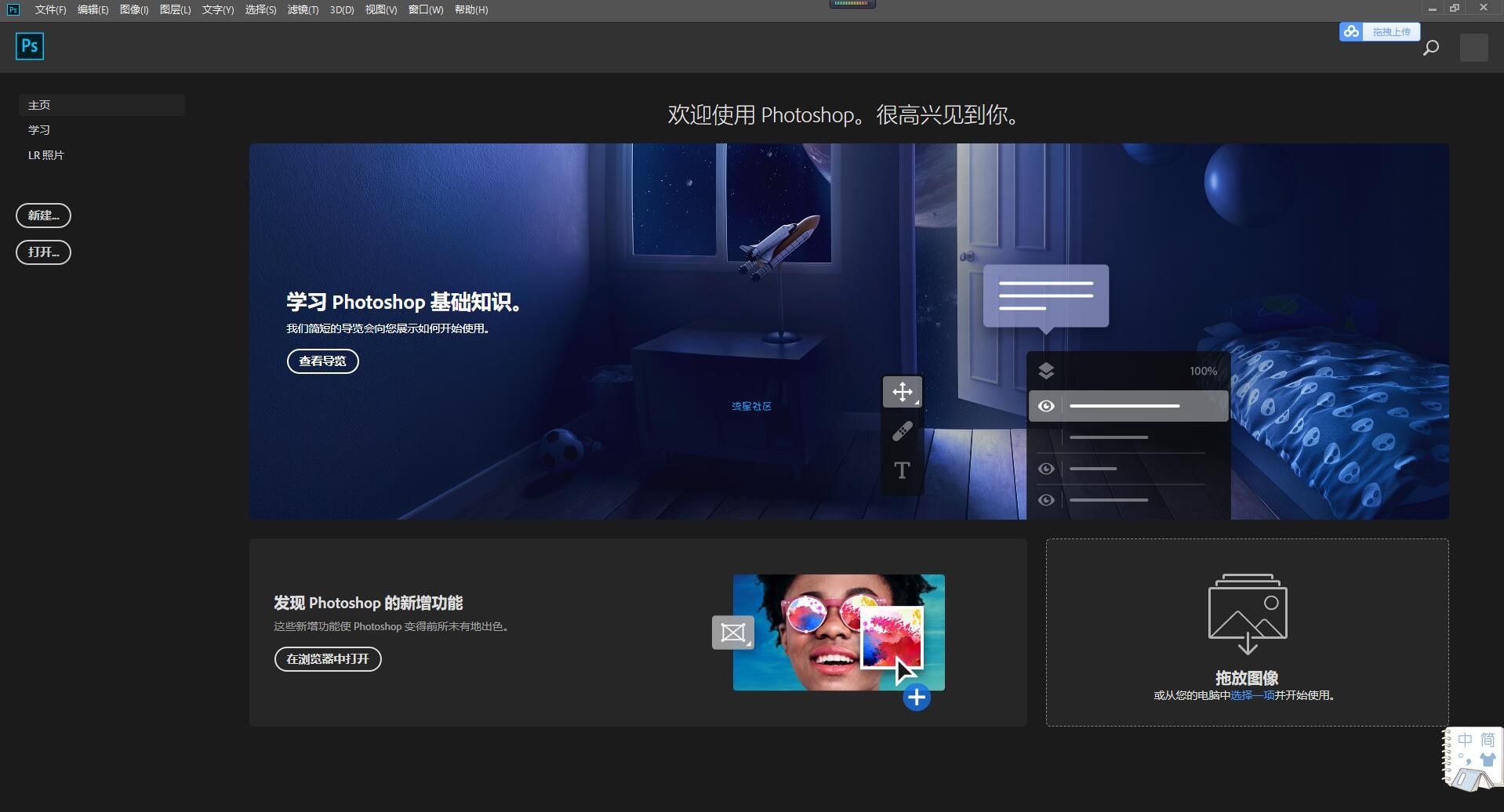1504x812 pixels.
Task: Click the 打开... button
Action: (43, 252)
